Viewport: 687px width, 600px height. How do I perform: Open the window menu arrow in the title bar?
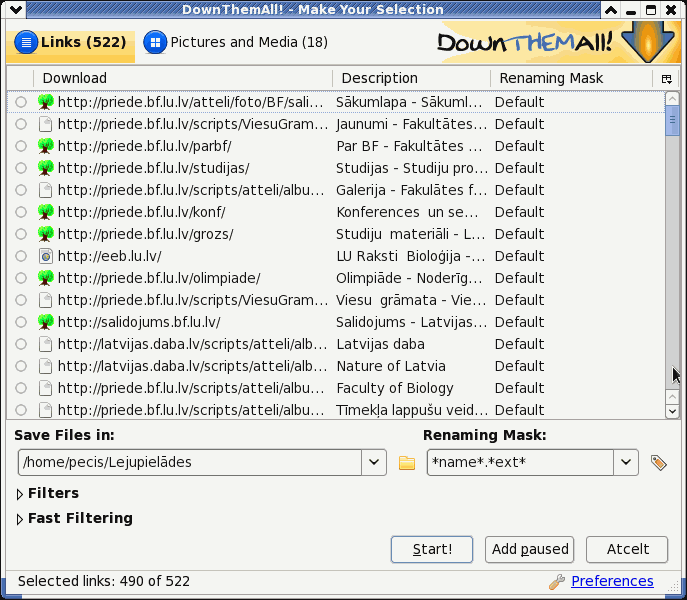pos(16,10)
